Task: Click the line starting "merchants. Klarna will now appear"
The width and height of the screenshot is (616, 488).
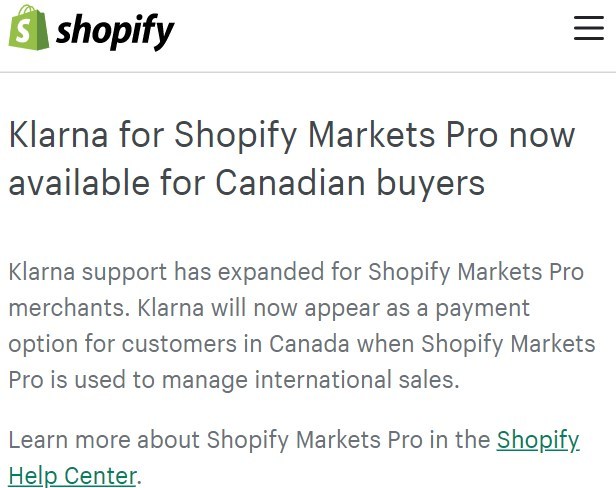Action: pyautogui.click(x=269, y=308)
